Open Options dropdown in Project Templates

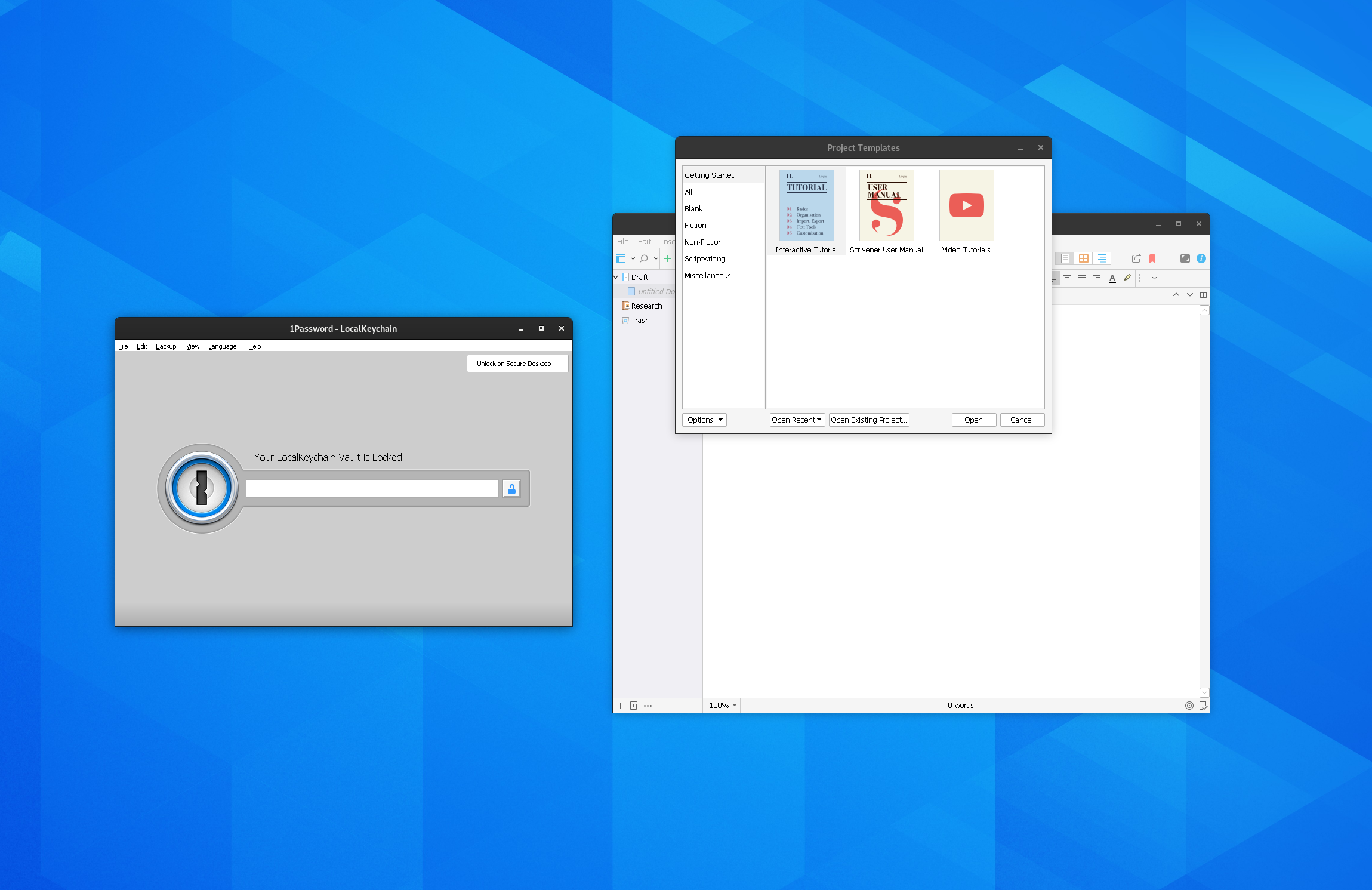704,419
